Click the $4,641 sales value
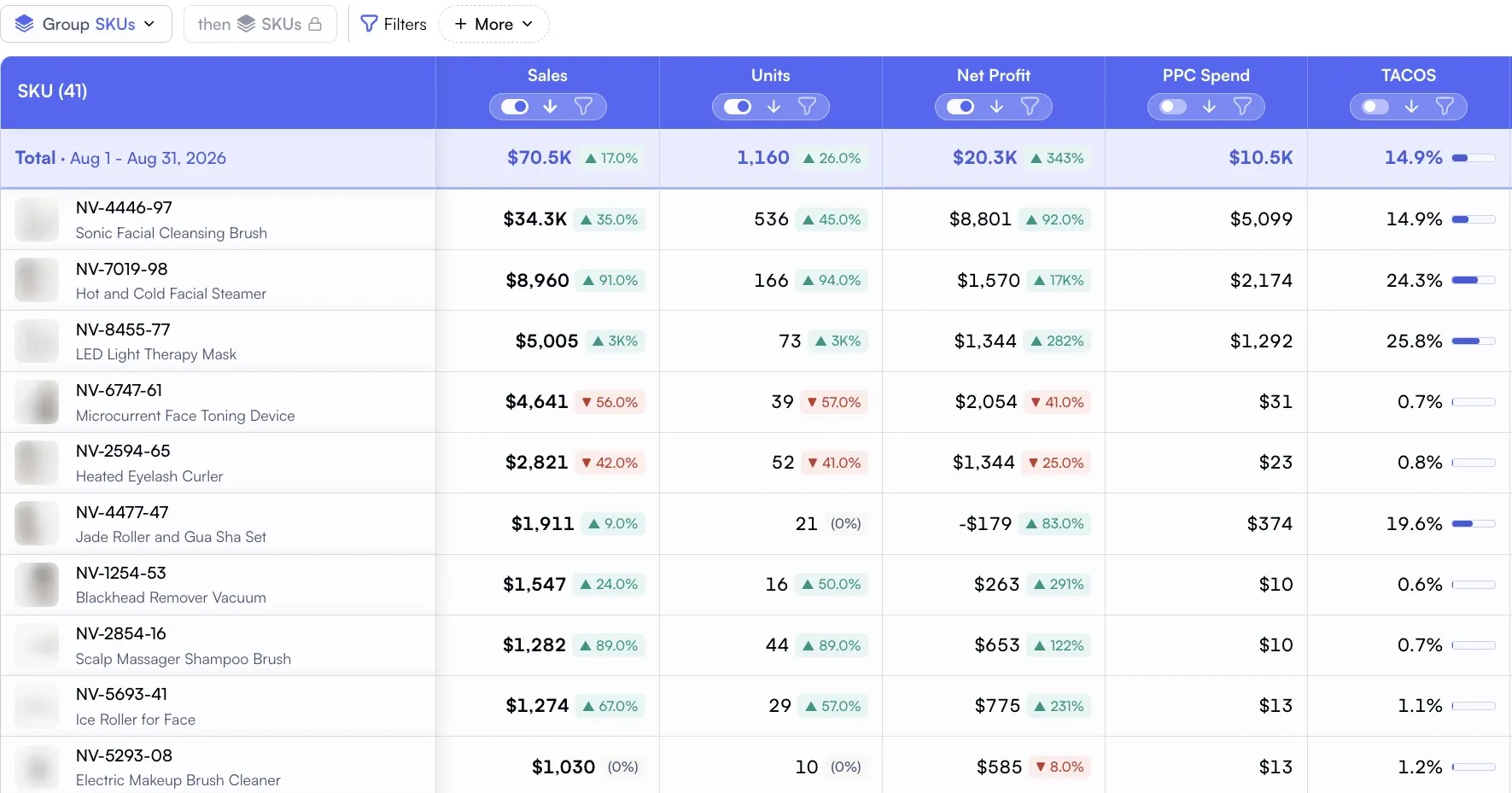This screenshot has width=1512, height=793. tap(536, 401)
